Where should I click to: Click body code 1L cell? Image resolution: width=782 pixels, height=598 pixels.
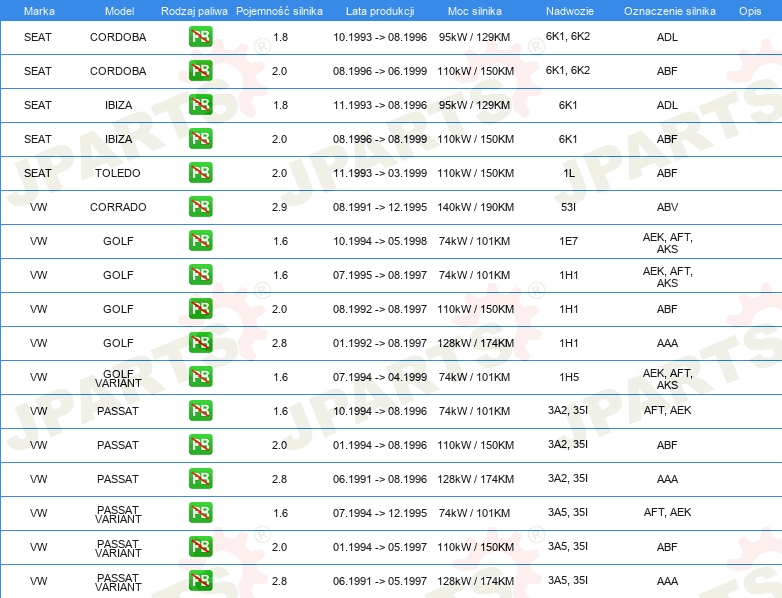569,173
